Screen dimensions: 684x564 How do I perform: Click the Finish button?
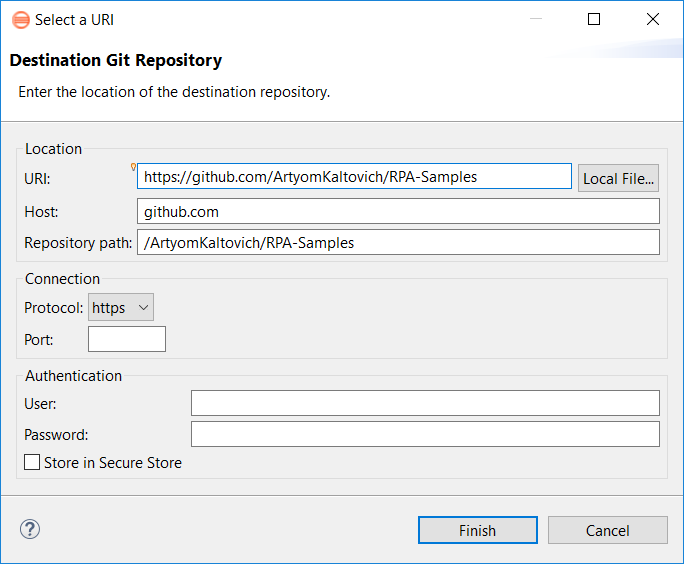(478, 530)
